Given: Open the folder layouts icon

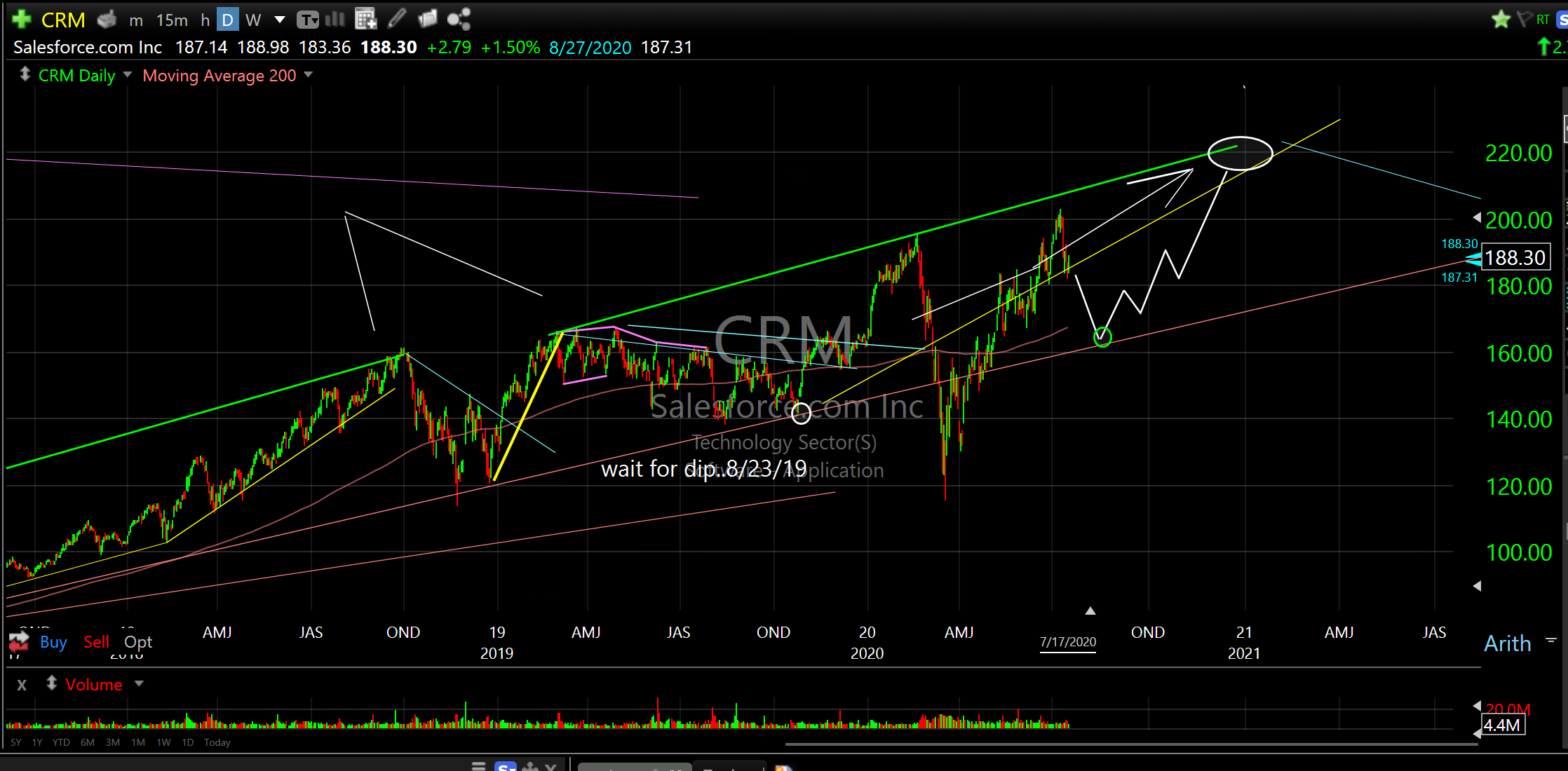Looking at the screenshot, I should click(x=427, y=20).
